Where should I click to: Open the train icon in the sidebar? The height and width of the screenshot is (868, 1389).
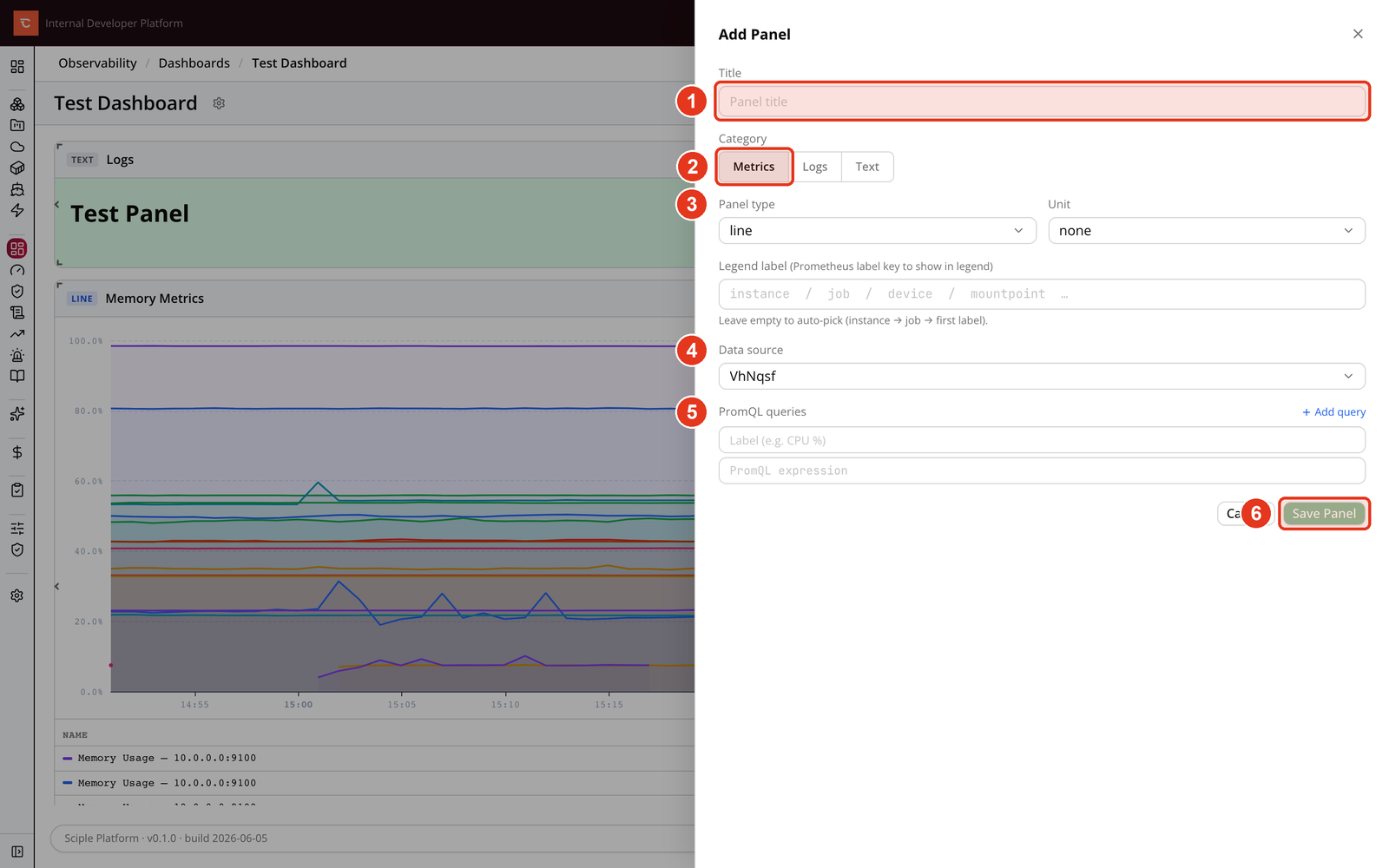click(x=17, y=189)
